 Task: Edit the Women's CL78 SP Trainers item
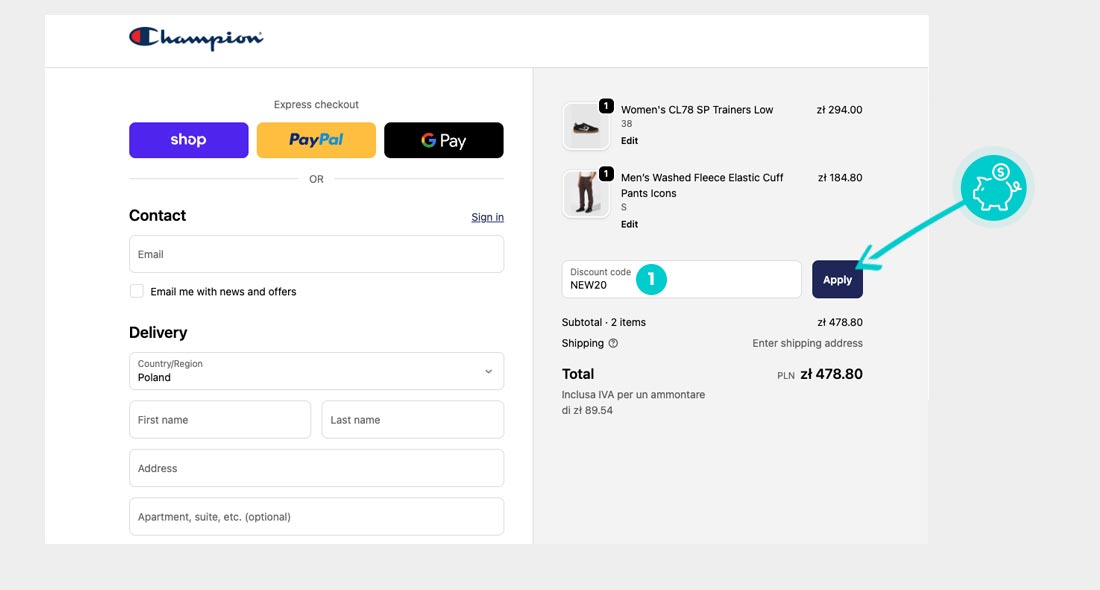click(629, 141)
